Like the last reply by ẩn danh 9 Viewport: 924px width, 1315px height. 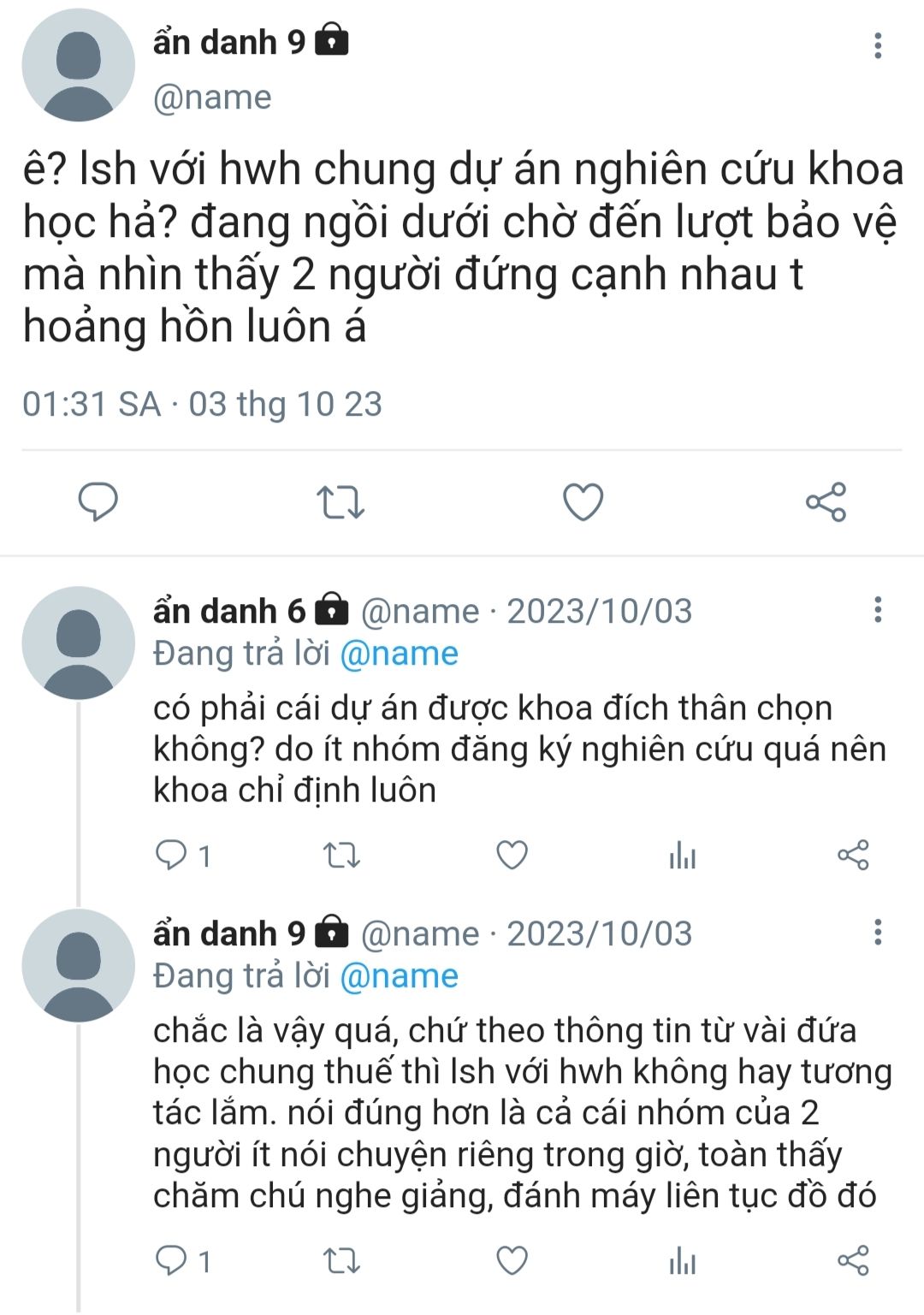(512, 1260)
